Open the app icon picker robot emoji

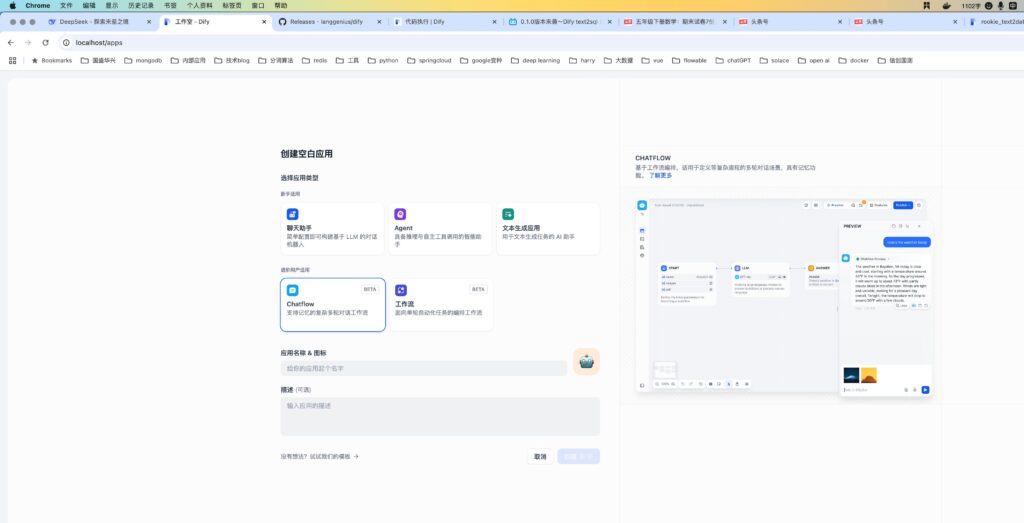[x=586, y=361]
